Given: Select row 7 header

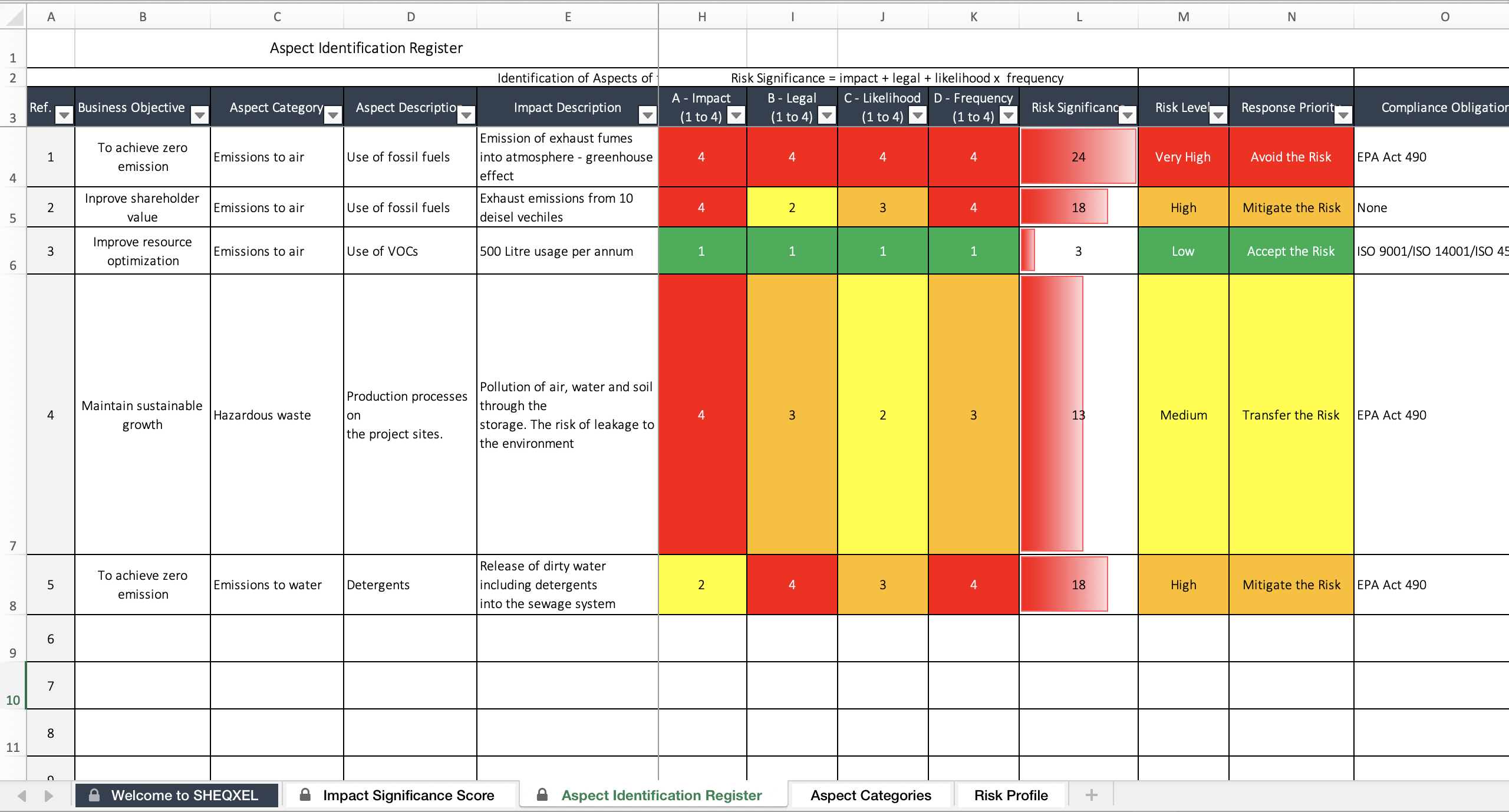Looking at the screenshot, I should 13,414.
